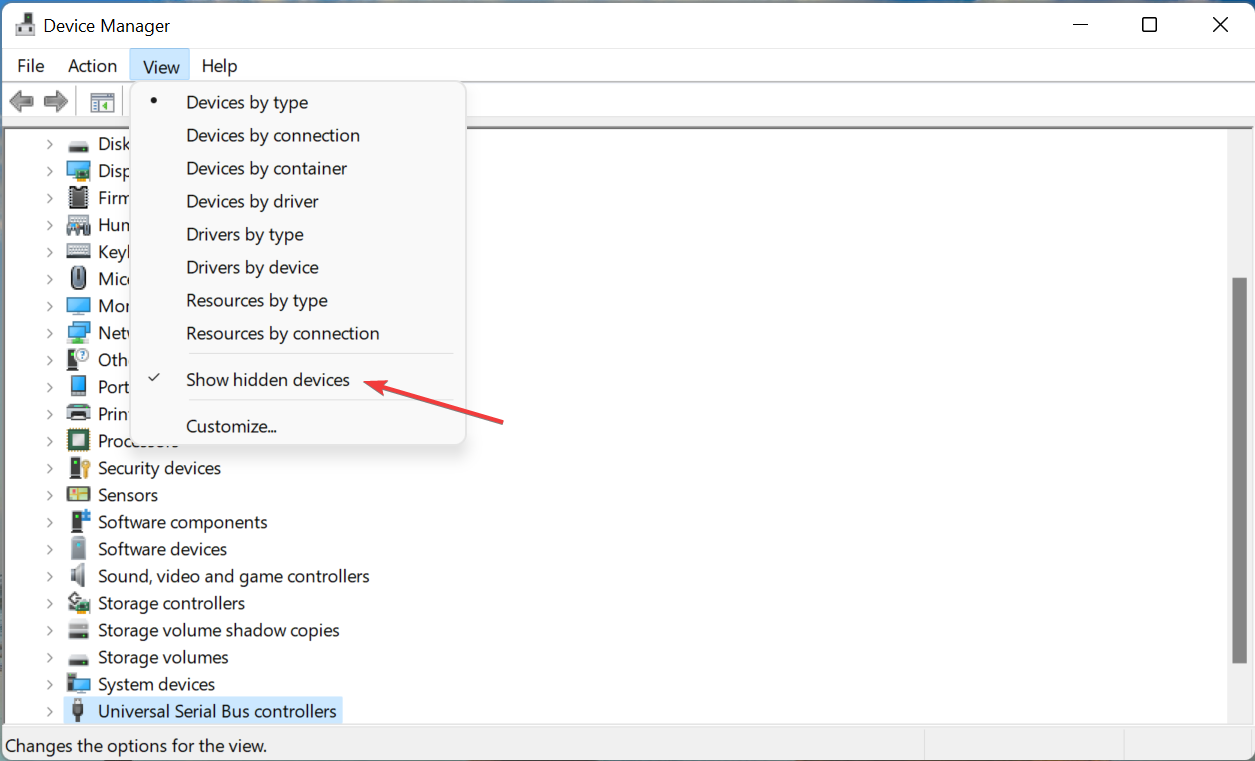Select the Sound, video and game controllers speaker icon

coord(78,576)
